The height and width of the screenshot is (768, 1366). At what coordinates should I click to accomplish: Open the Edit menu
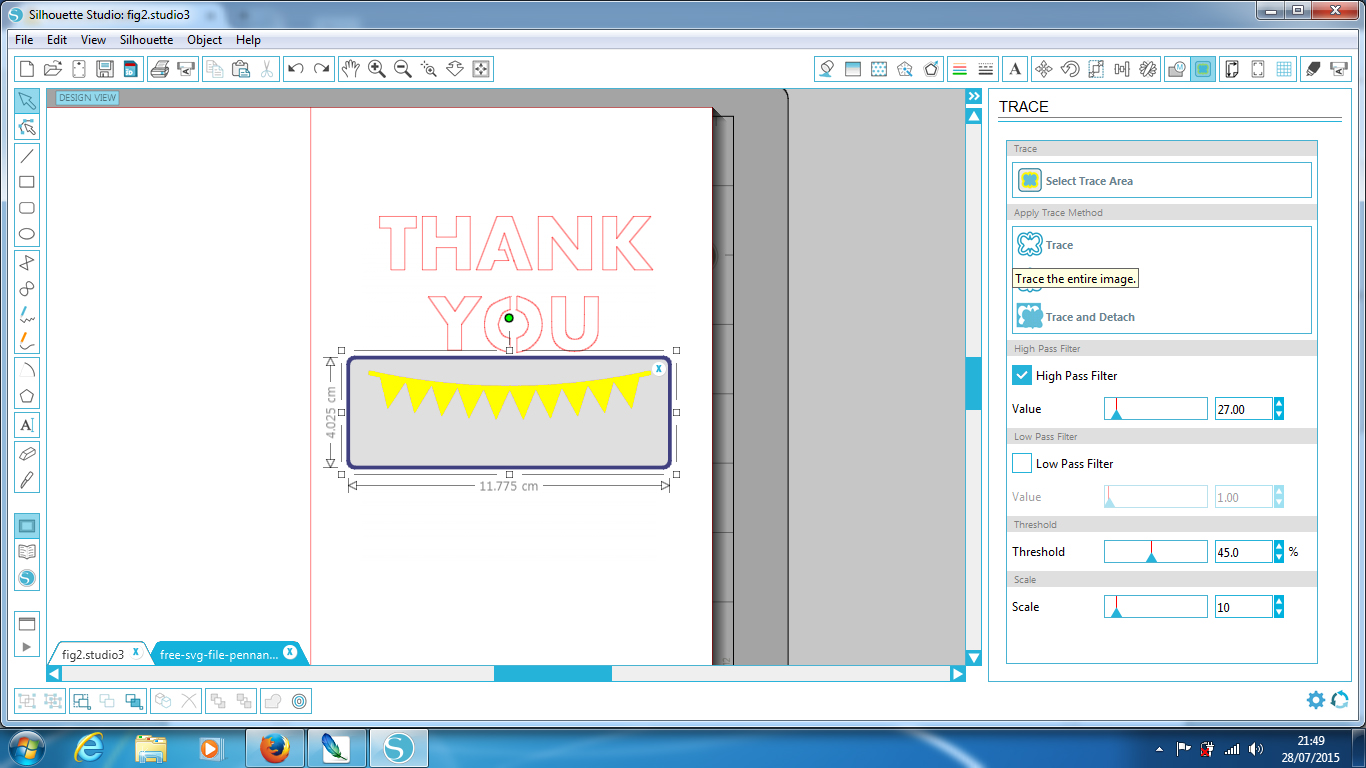tap(57, 40)
